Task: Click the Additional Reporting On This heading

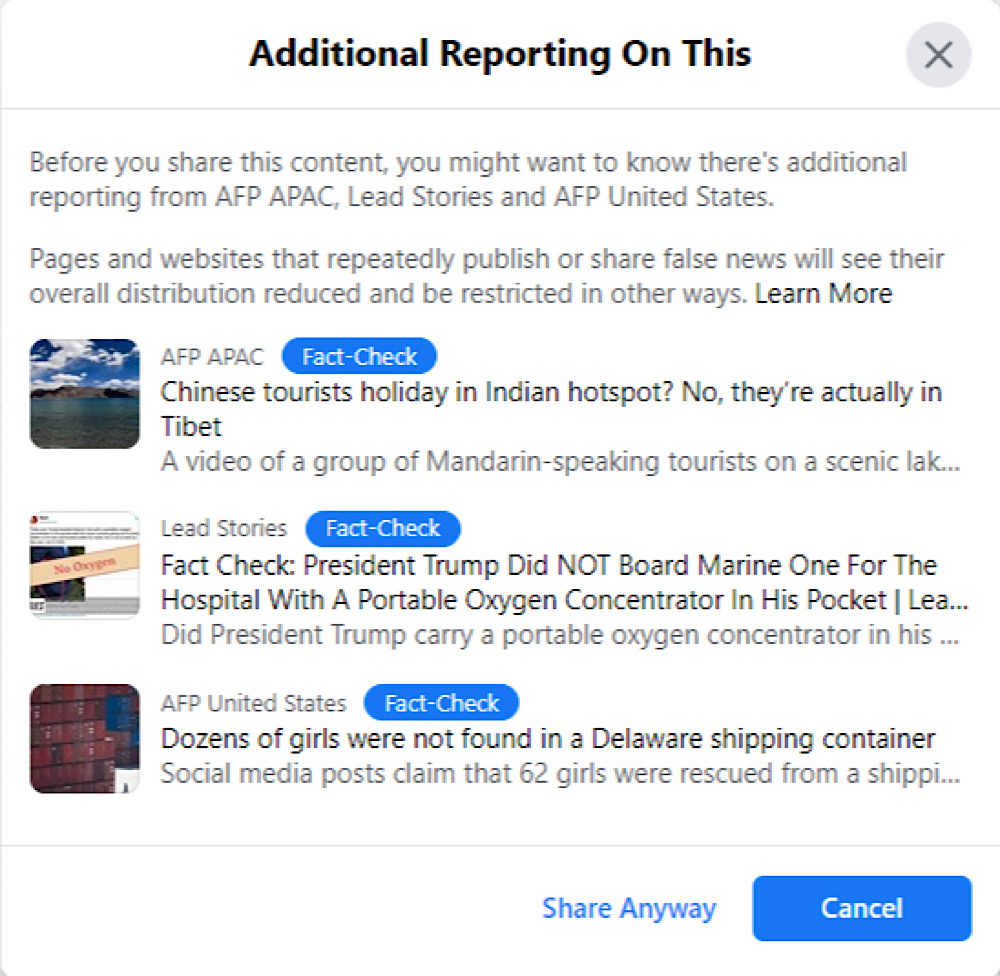Action: click(x=500, y=54)
